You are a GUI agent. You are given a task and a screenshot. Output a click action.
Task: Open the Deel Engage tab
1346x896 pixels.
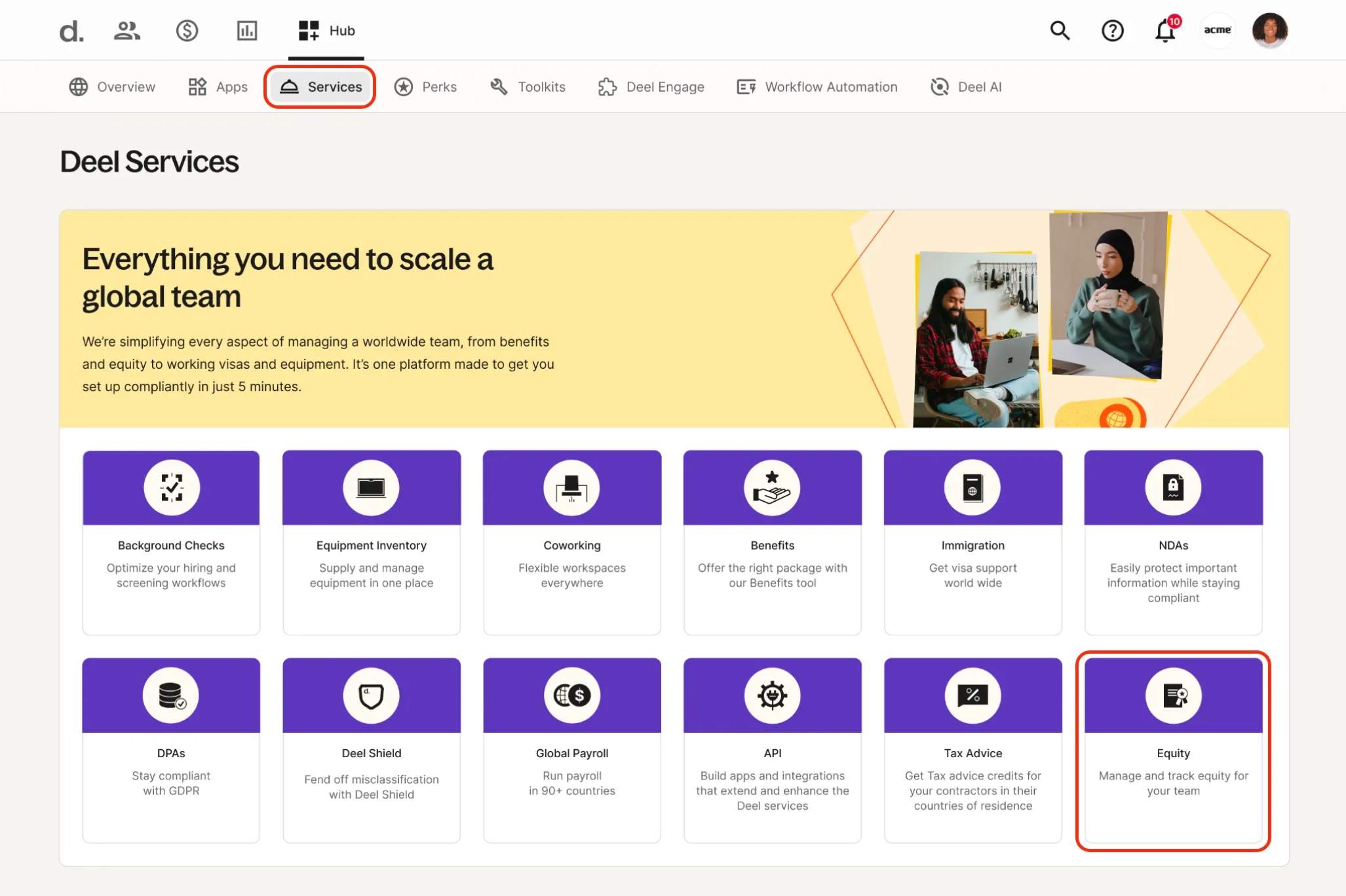tap(651, 87)
